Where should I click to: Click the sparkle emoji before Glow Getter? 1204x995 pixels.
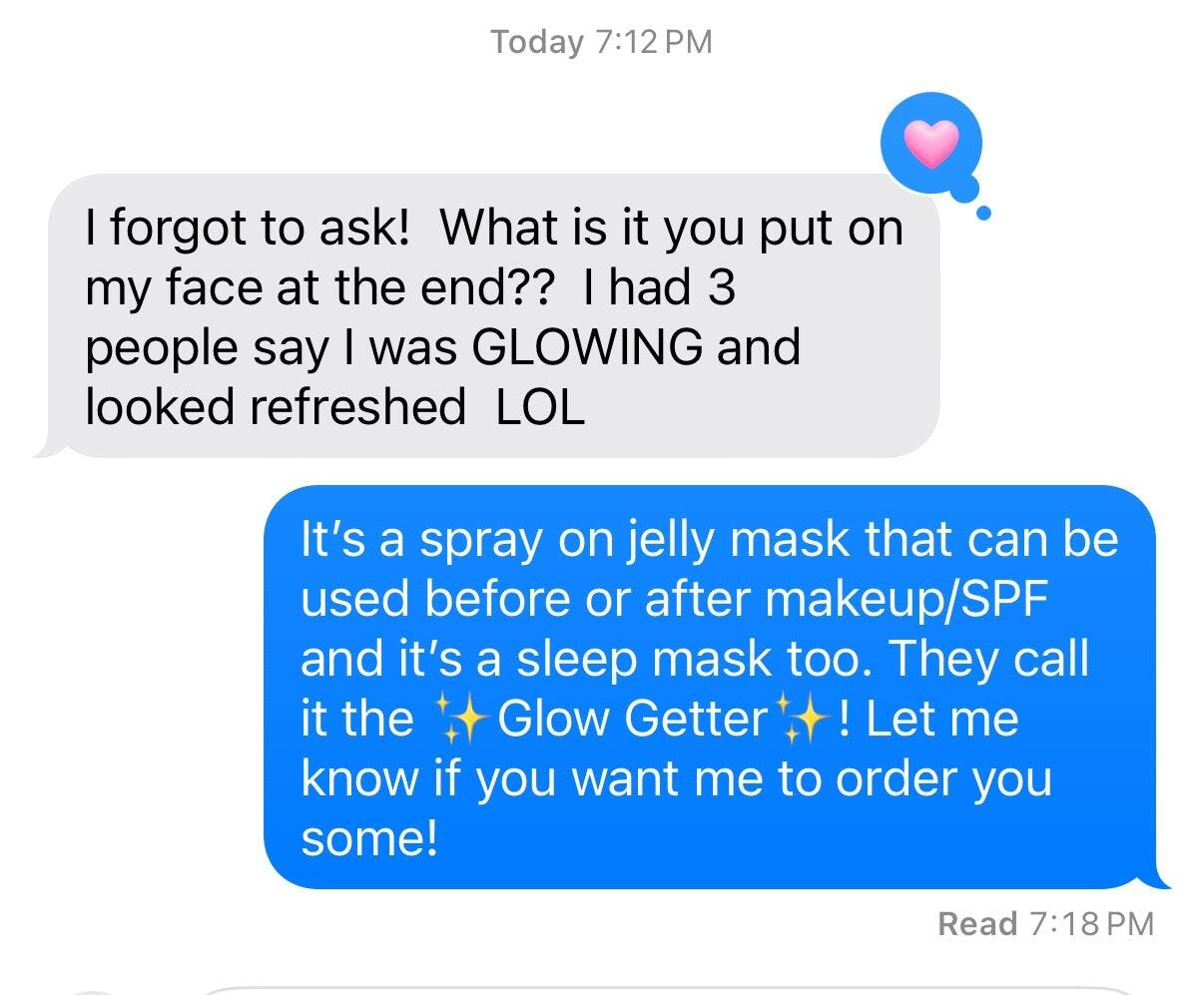click(460, 719)
